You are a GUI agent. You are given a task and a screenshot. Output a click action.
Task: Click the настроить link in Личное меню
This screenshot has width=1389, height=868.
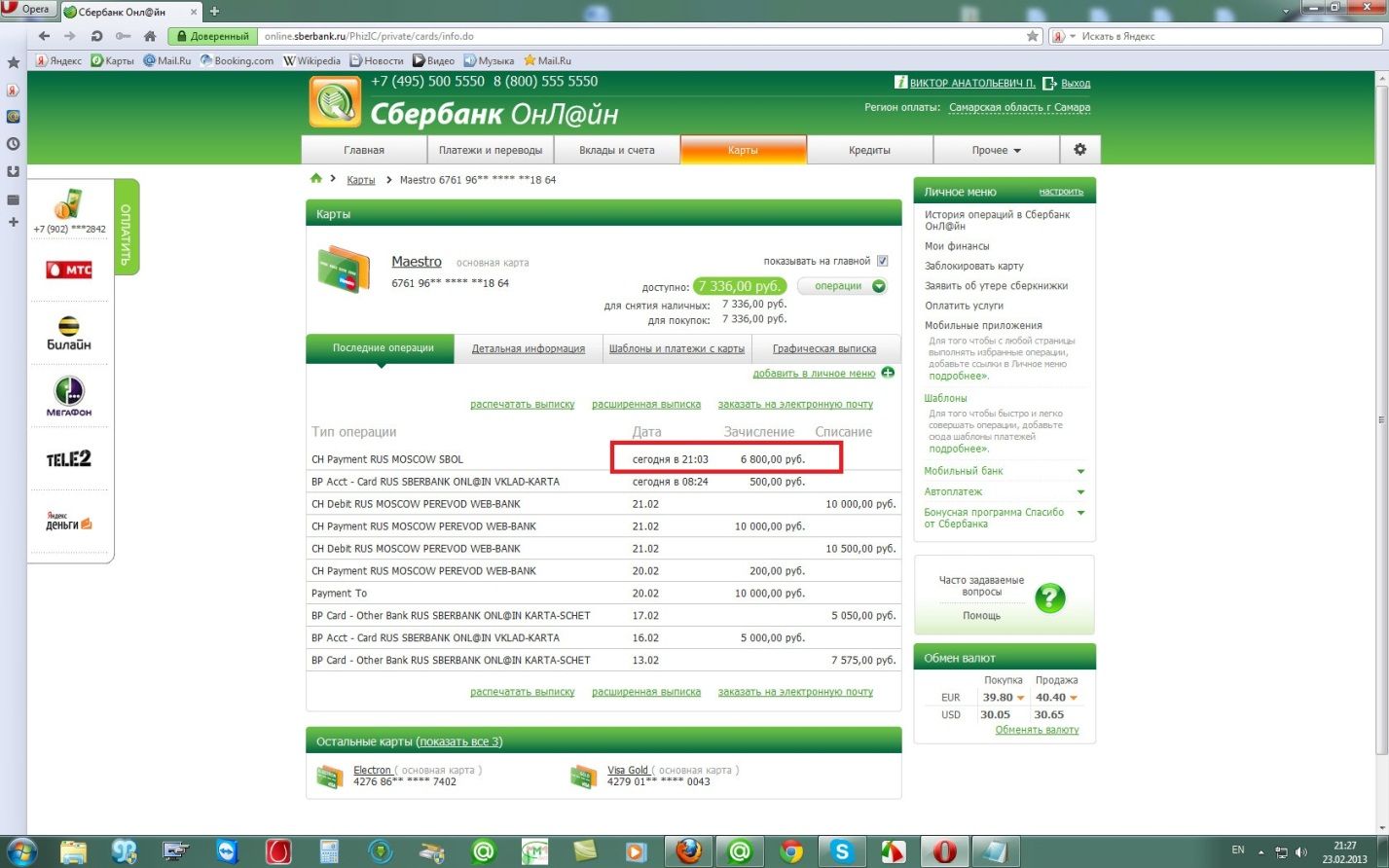1061,192
